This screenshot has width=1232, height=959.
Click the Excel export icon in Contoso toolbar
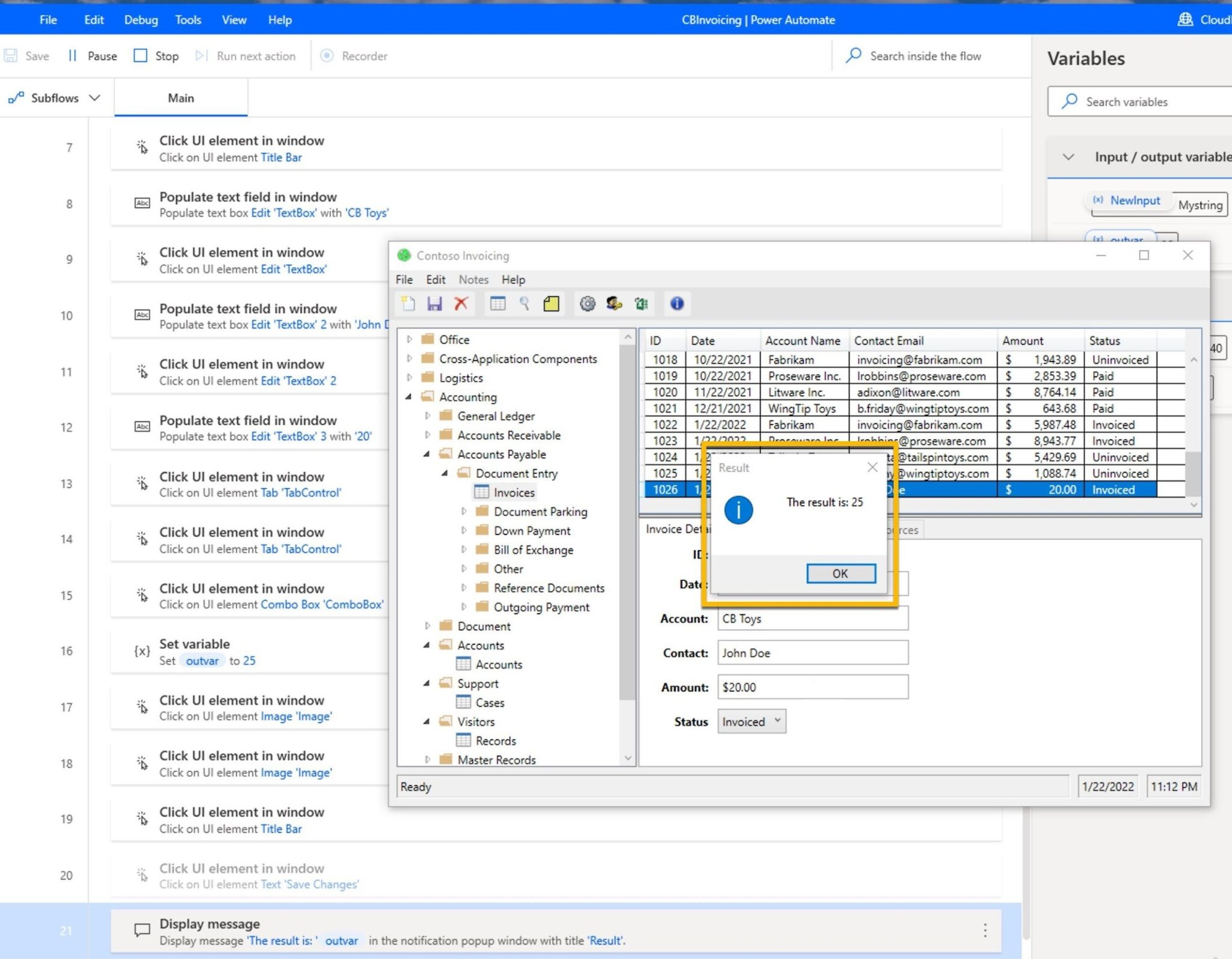click(x=641, y=304)
